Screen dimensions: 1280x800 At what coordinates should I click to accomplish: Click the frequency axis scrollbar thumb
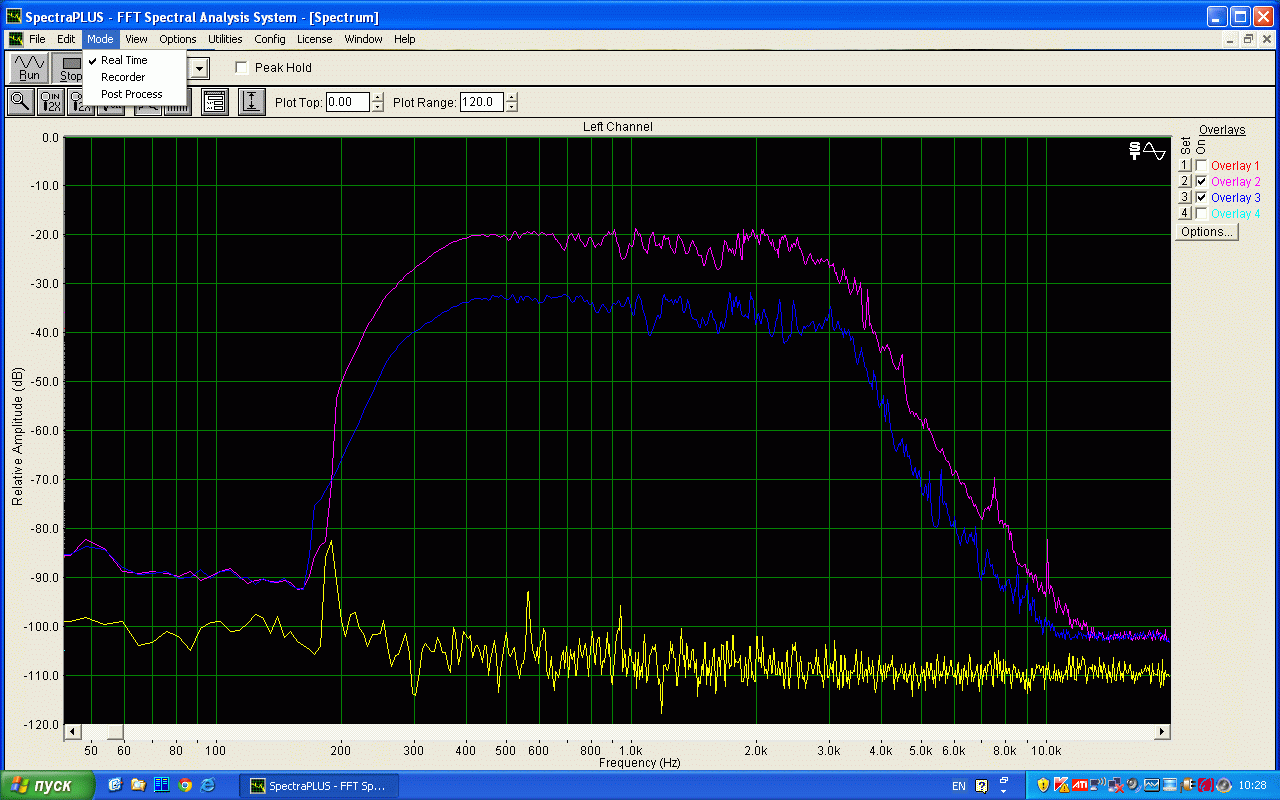pos(115,732)
